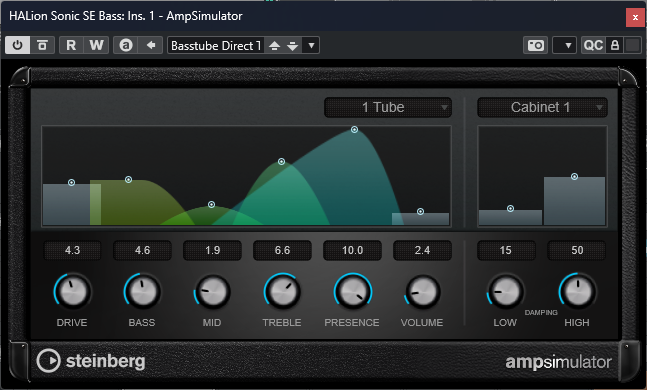
Task: Click the DRIVE knob
Action: point(73,291)
